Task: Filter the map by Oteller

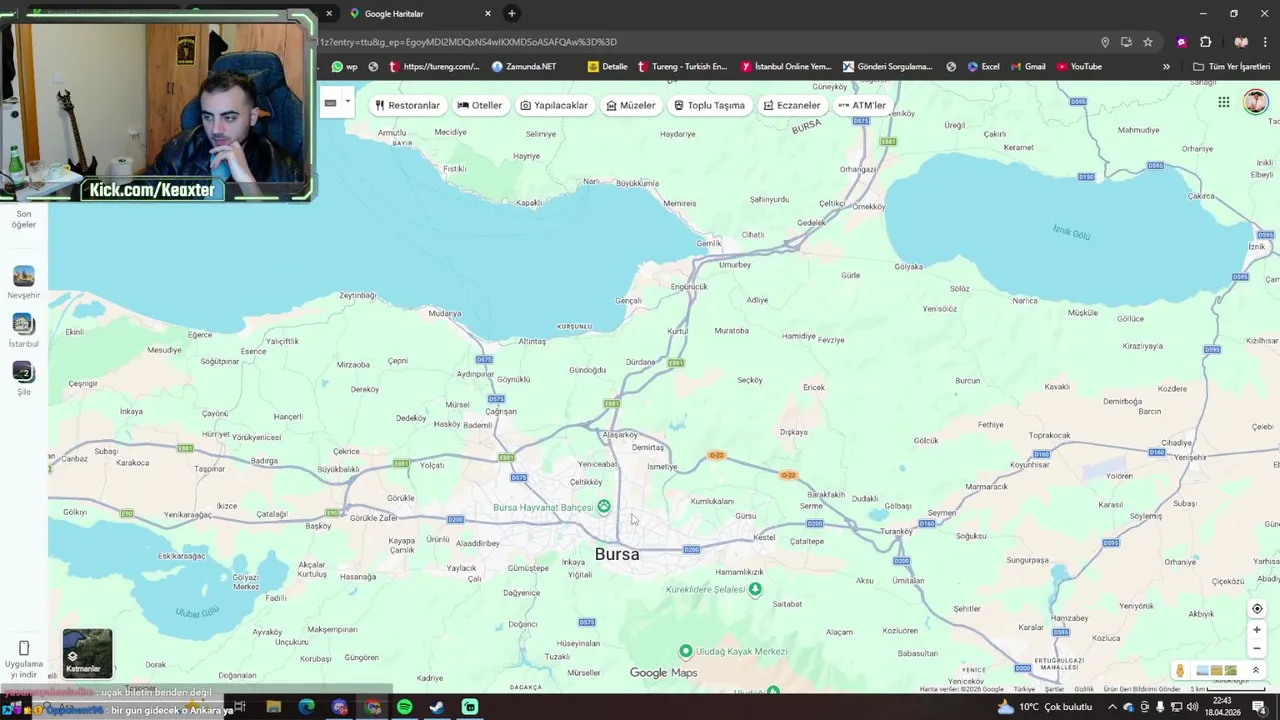Action: [480, 105]
